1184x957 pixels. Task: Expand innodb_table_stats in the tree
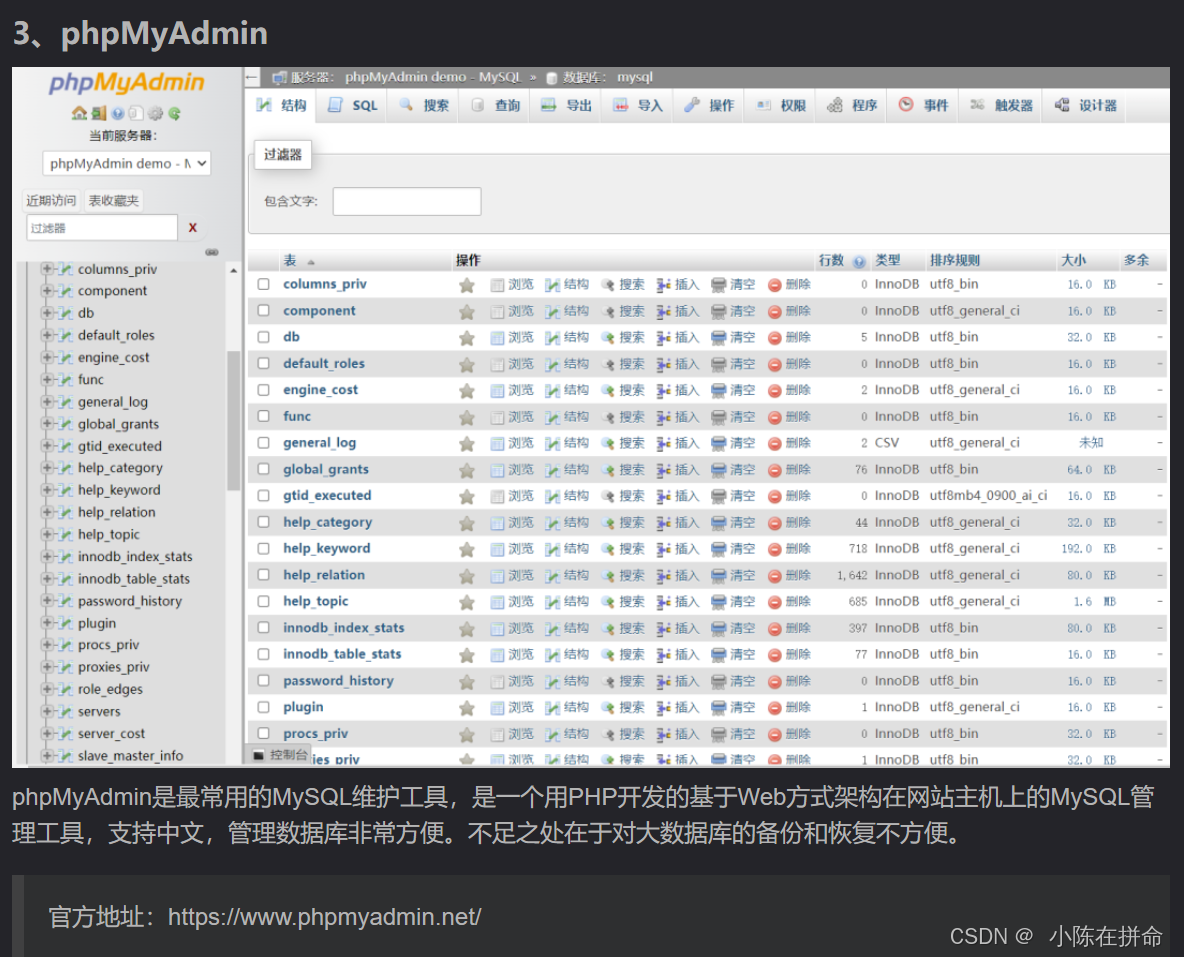47,579
